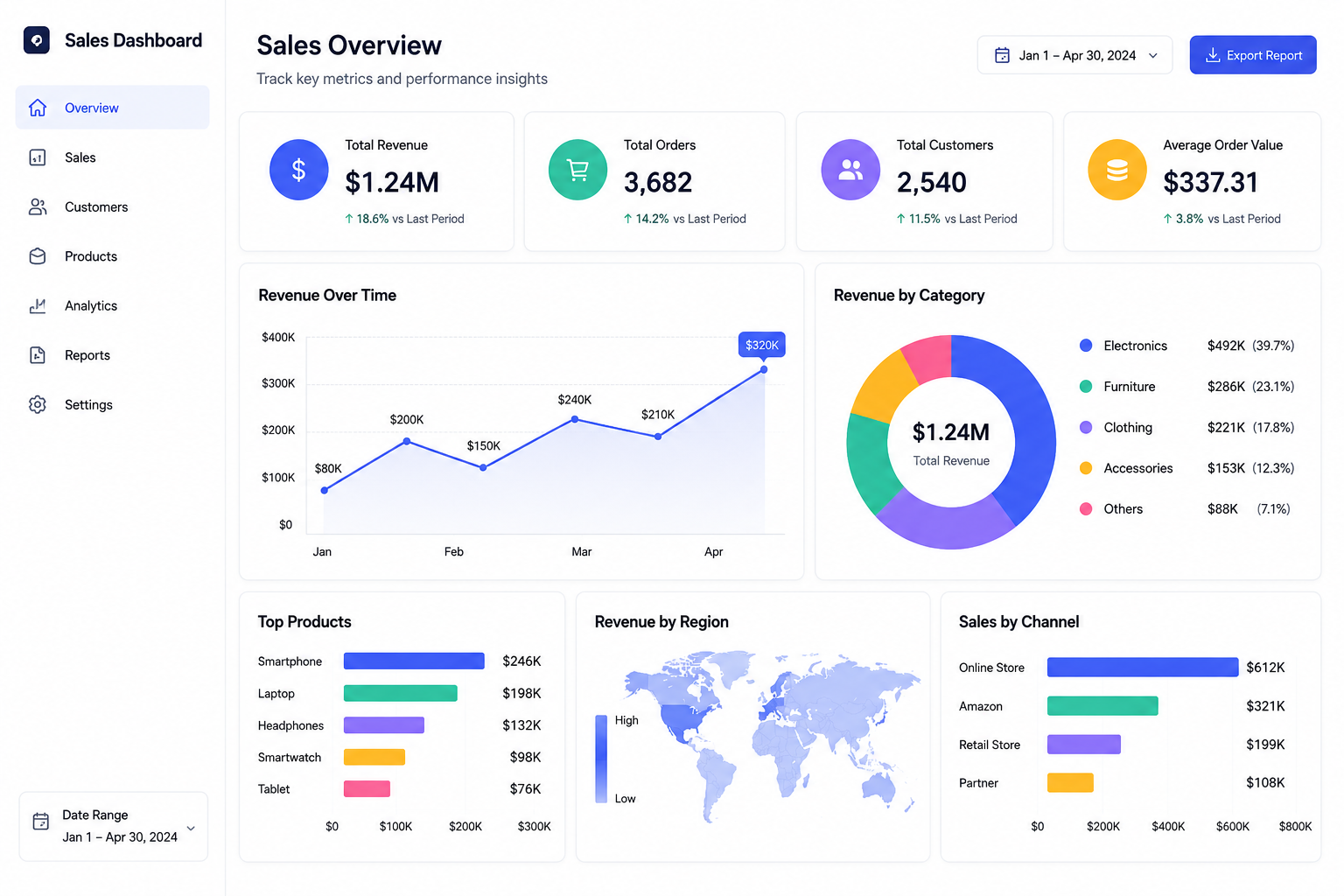
Task: Click the Clothing purple legend dot
Action: 1086,427
